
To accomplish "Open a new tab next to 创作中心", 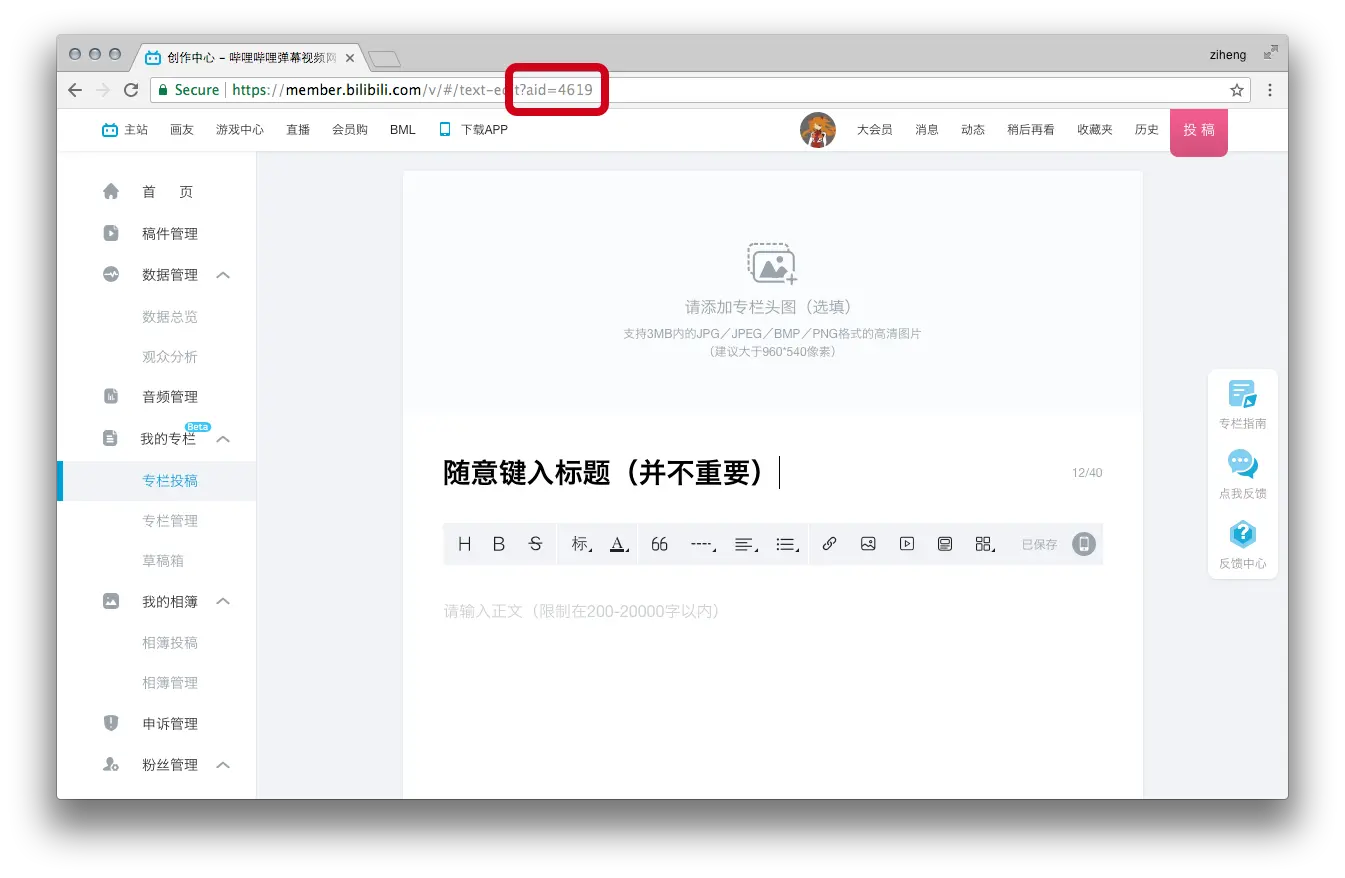I will 384,59.
